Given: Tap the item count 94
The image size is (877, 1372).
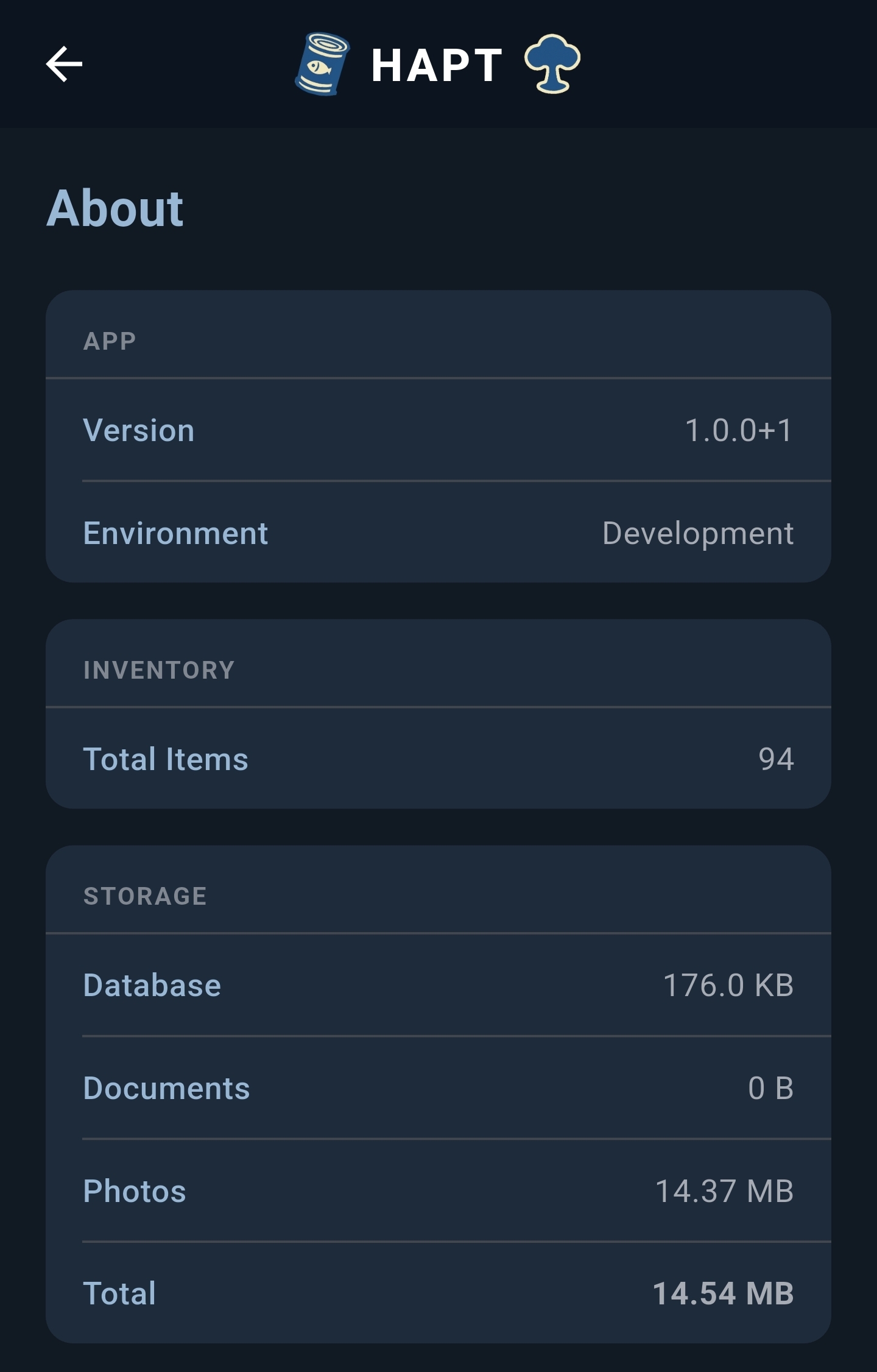Looking at the screenshot, I should coord(777,759).
